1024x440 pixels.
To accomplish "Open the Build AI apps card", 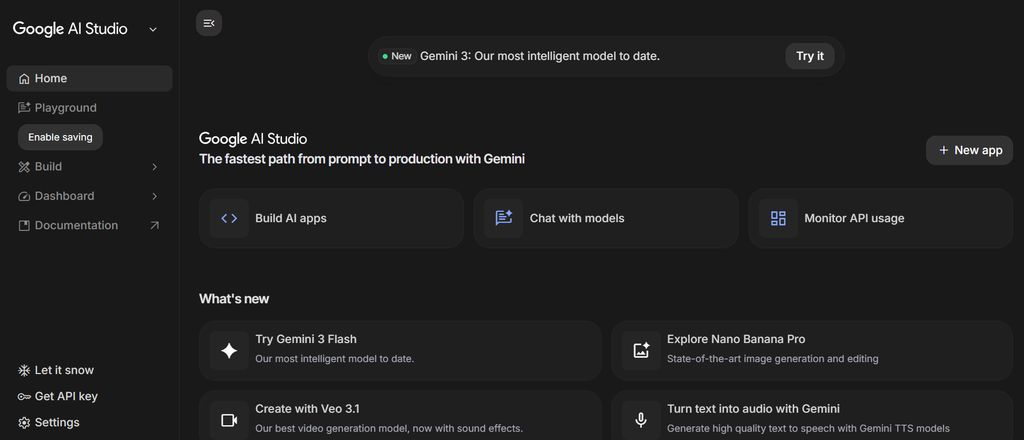I will click(331, 218).
